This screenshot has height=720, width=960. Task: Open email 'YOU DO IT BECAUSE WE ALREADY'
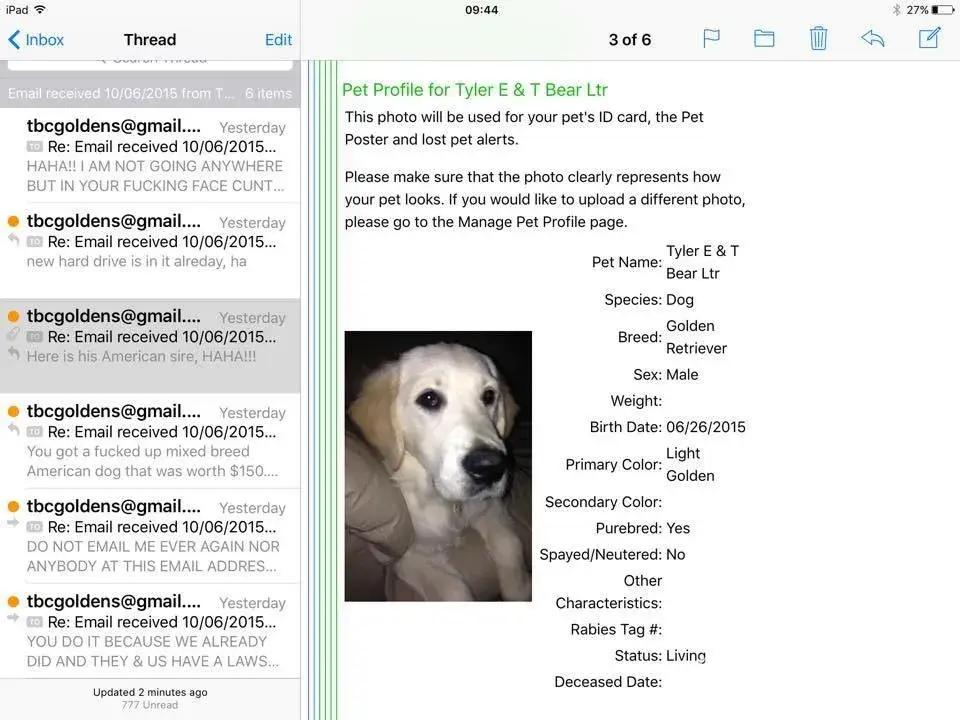click(x=150, y=631)
